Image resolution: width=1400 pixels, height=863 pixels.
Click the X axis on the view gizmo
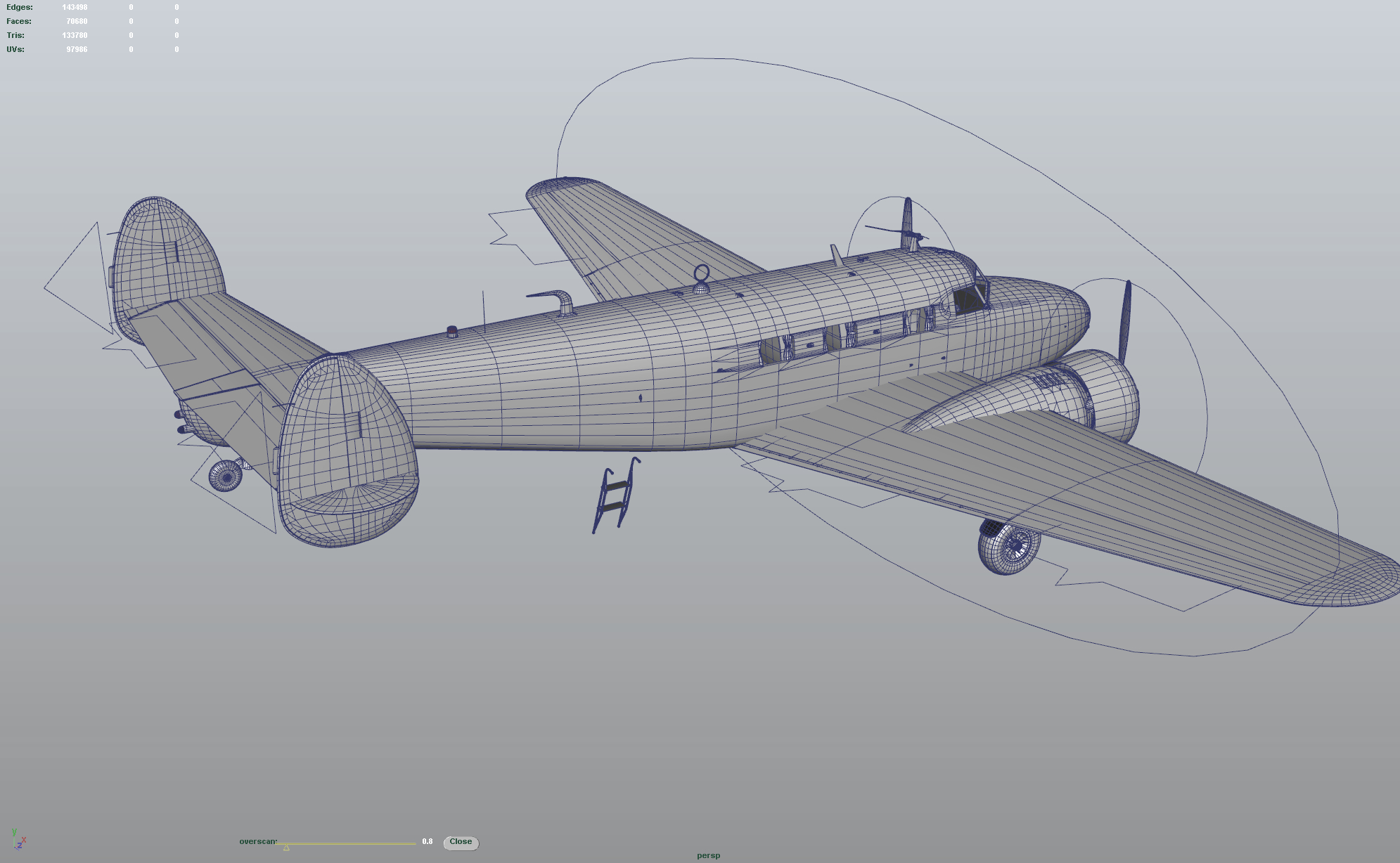tap(24, 841)
